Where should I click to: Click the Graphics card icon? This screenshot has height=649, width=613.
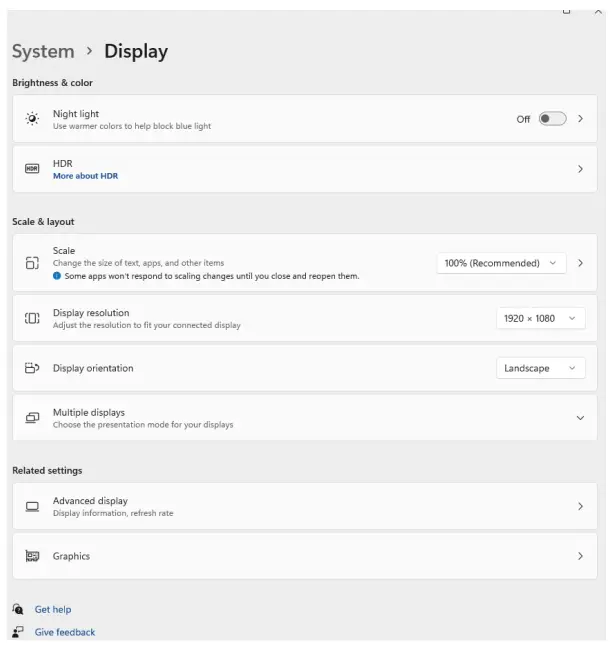(x=32, y=556)
